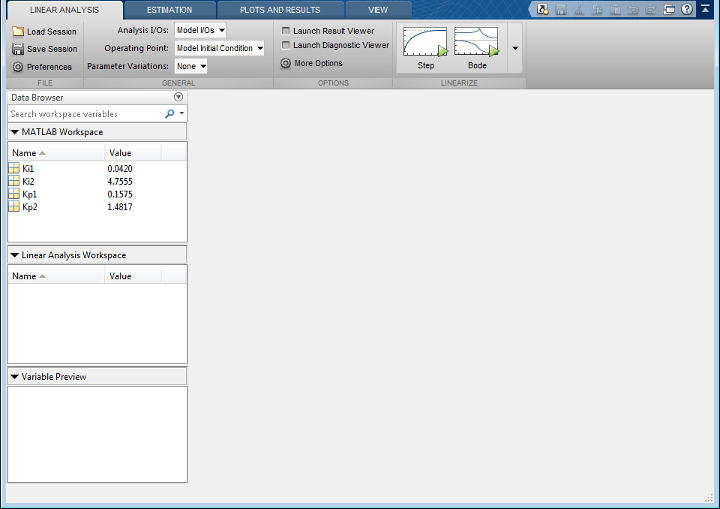Expand the linearize plot gallery arrow
720x509 pixels.
coord(515,48)
